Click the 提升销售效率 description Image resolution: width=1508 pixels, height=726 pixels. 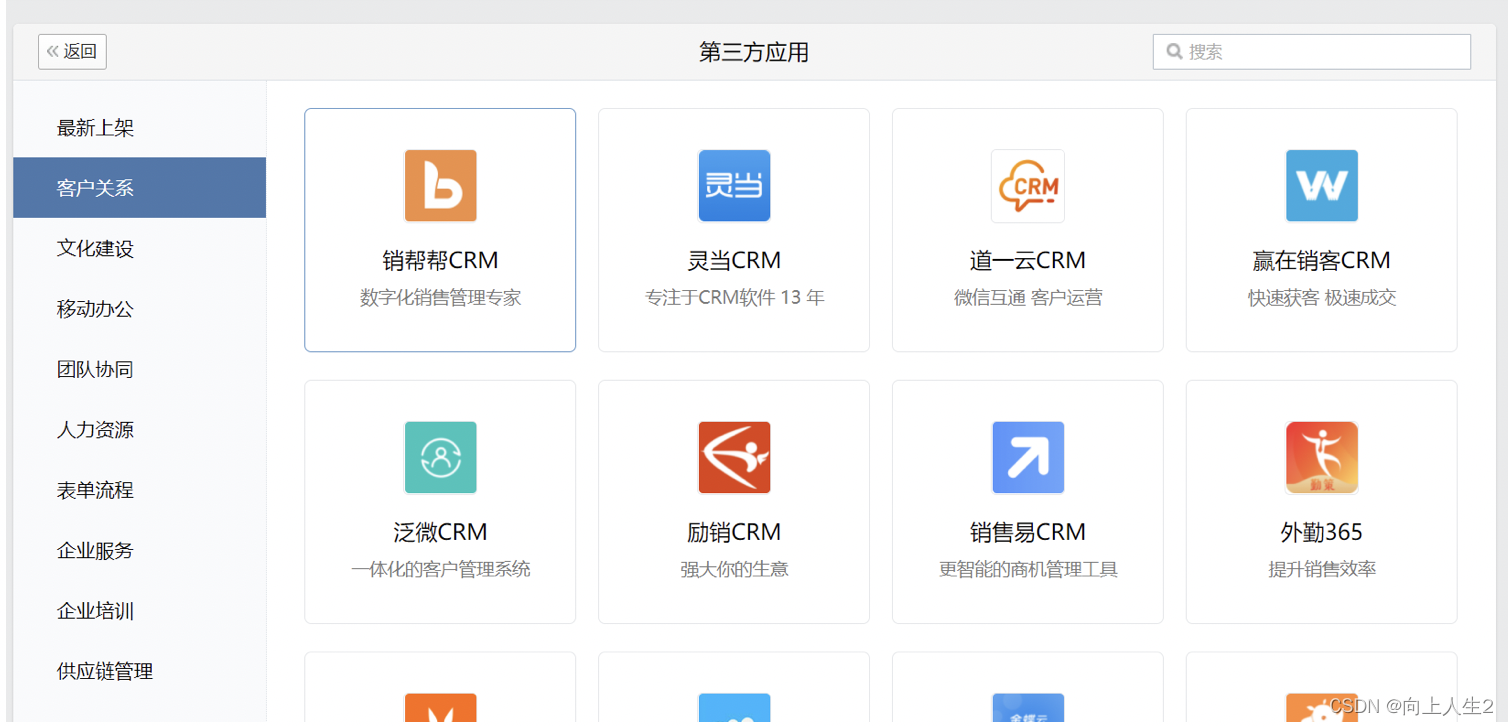1322,569
